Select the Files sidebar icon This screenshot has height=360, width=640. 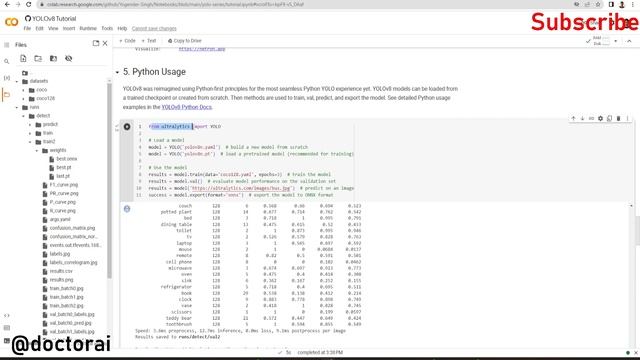[7, 95]
